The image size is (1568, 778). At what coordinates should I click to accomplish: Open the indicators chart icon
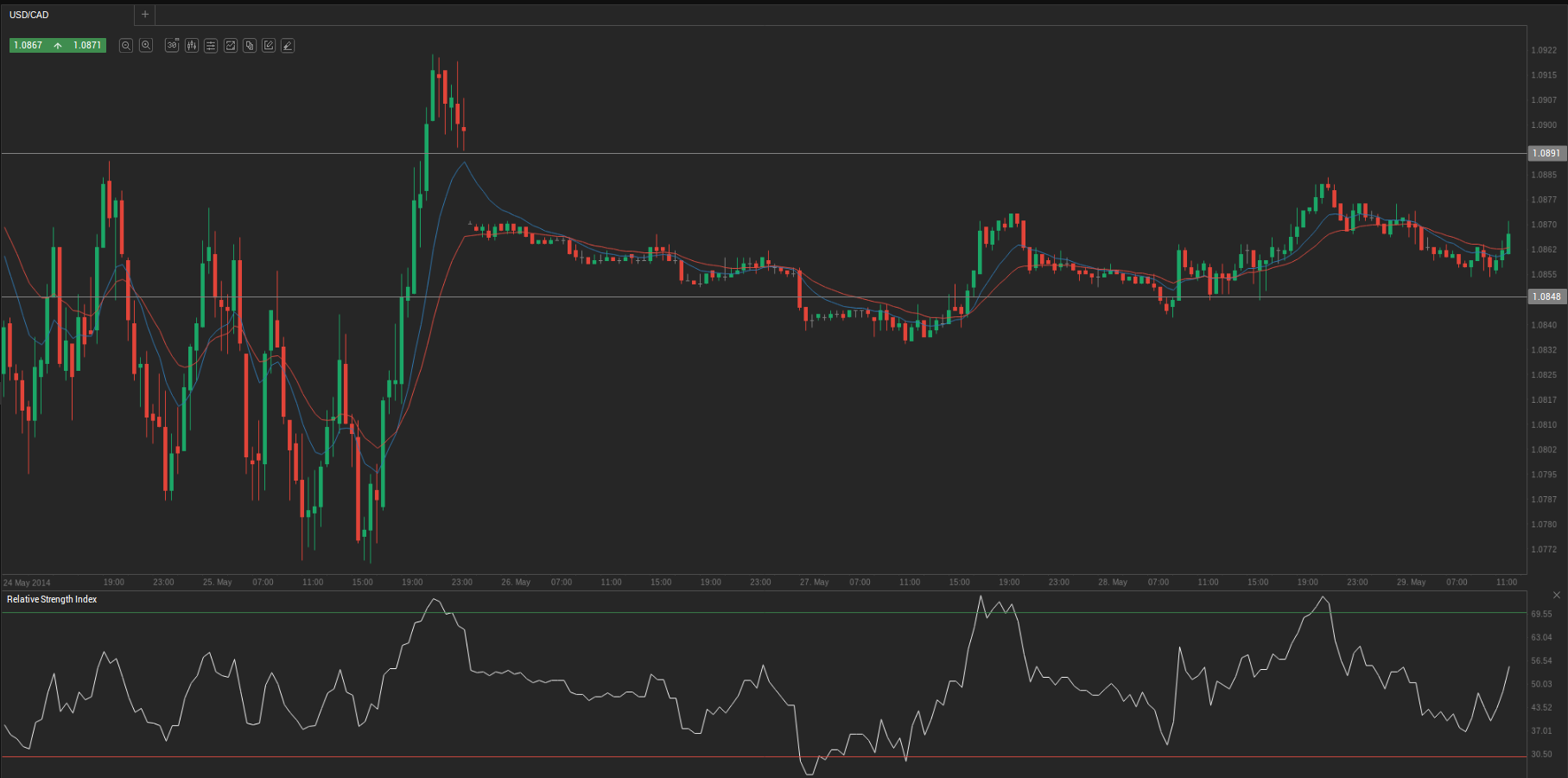[x=231, y=46]
